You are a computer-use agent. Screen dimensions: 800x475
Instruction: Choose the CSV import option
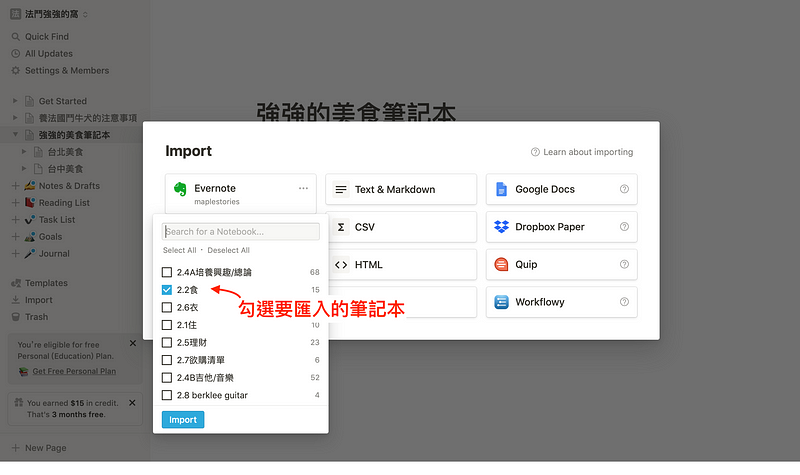pyautogui.click(x=403, y=227)
